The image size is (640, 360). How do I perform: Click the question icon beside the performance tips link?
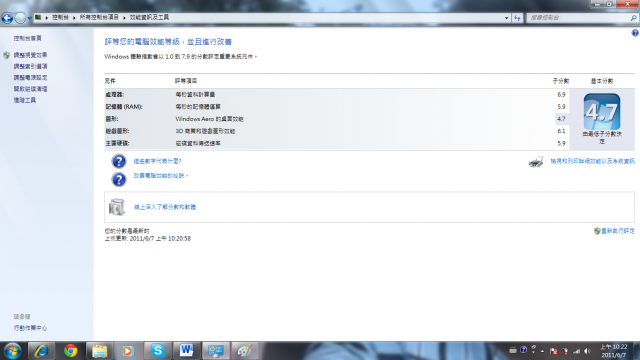[x=119, y=179]
